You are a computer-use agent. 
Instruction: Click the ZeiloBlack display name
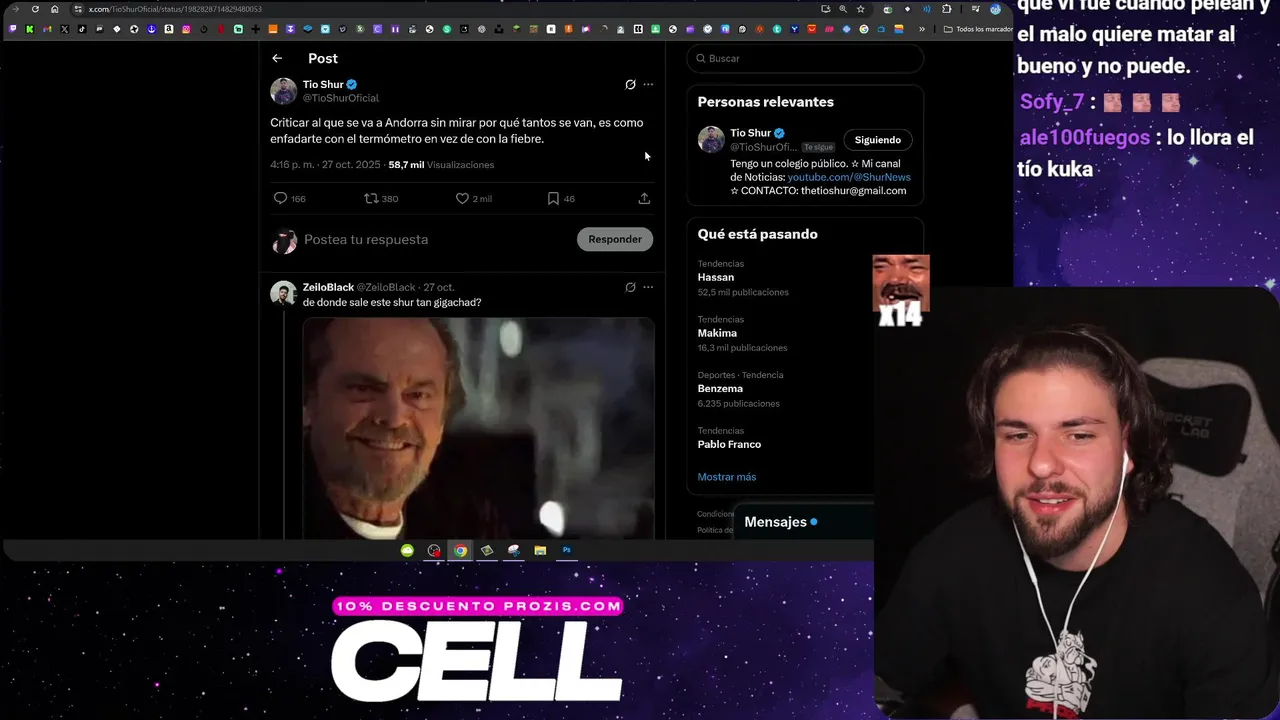pyautogui.click(x=328, y=287)
